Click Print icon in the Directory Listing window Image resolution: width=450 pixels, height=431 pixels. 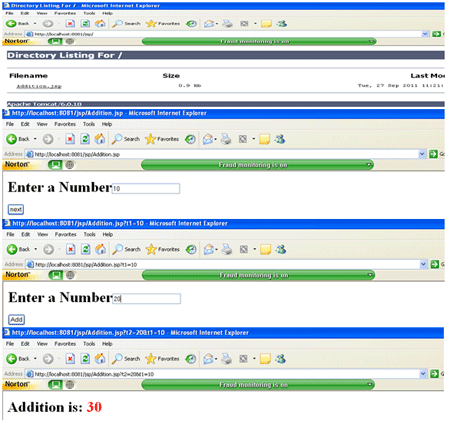click(x=228, y=24)
